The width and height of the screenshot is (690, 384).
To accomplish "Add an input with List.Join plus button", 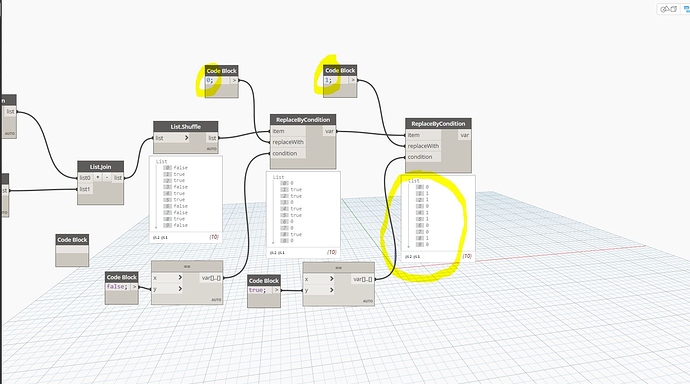I will tap(98, 178).
